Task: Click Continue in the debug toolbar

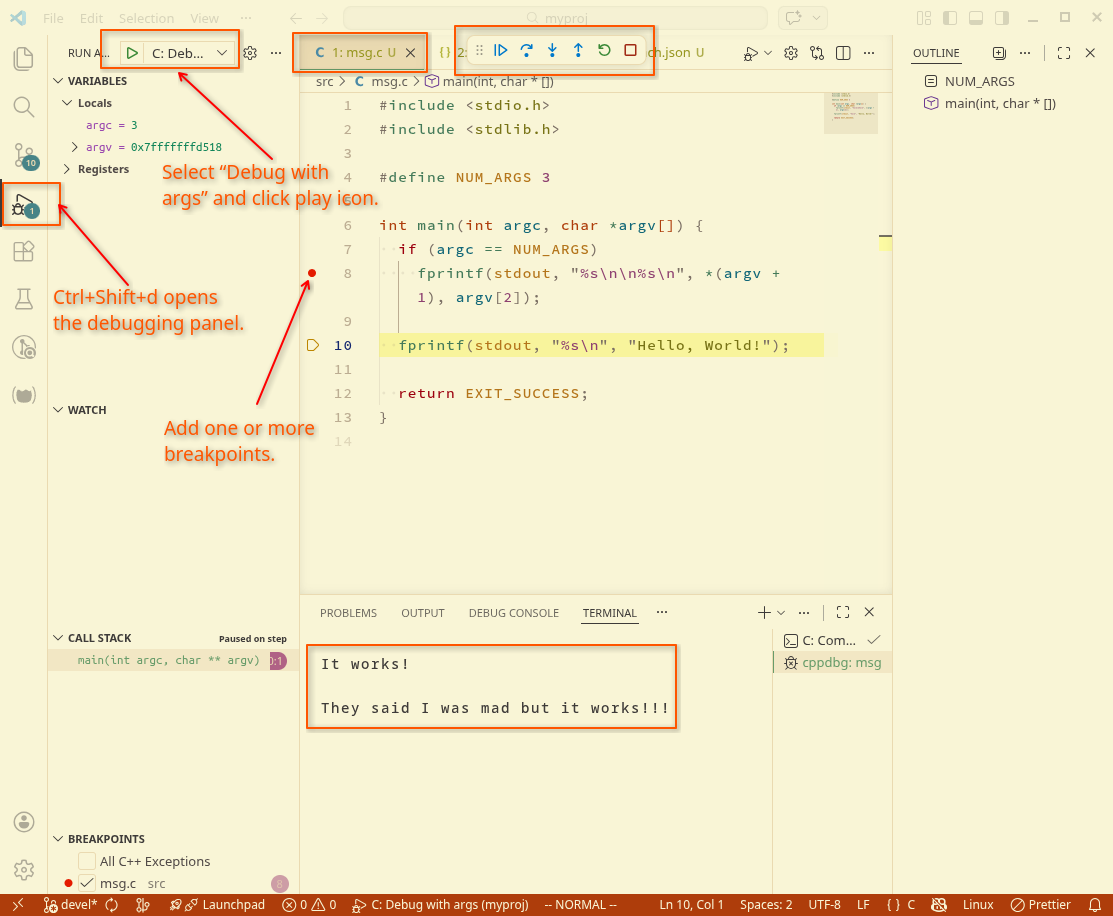Action: [500, 50]
